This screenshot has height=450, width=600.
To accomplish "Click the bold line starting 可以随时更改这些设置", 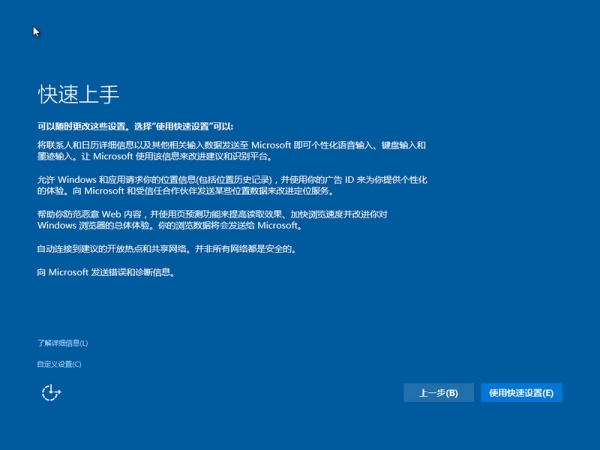I will (135, 126).
